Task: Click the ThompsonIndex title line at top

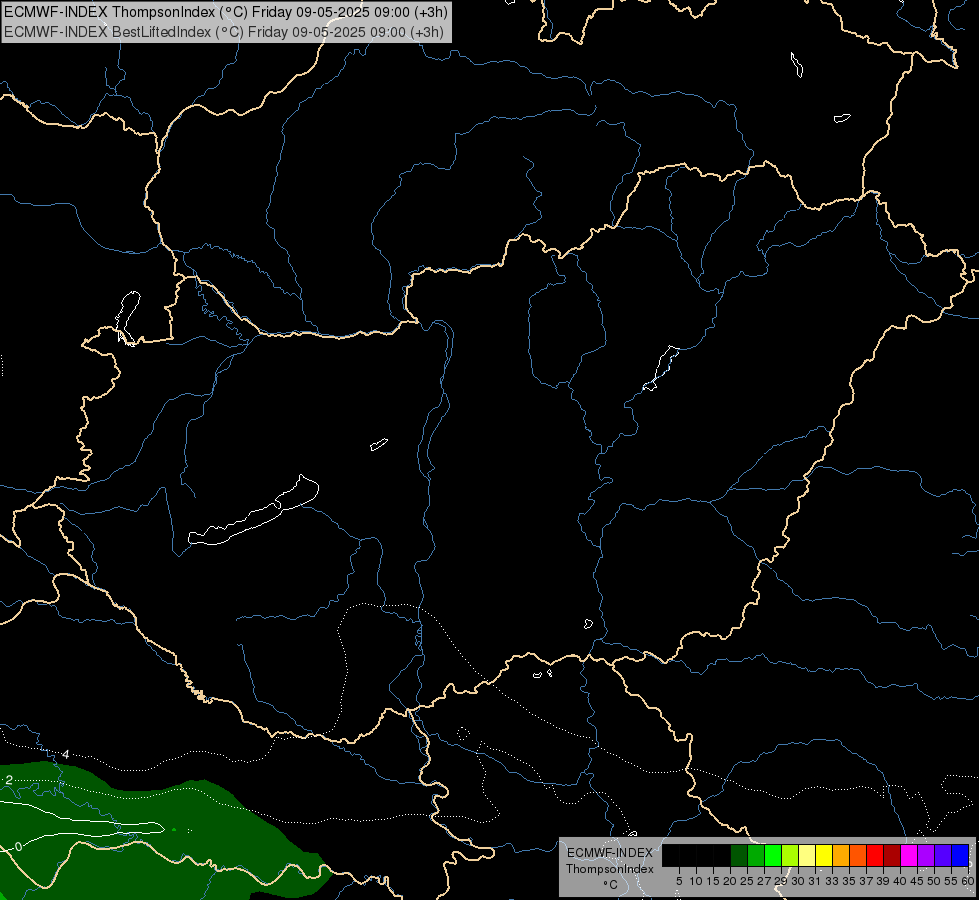Action: 225,12
